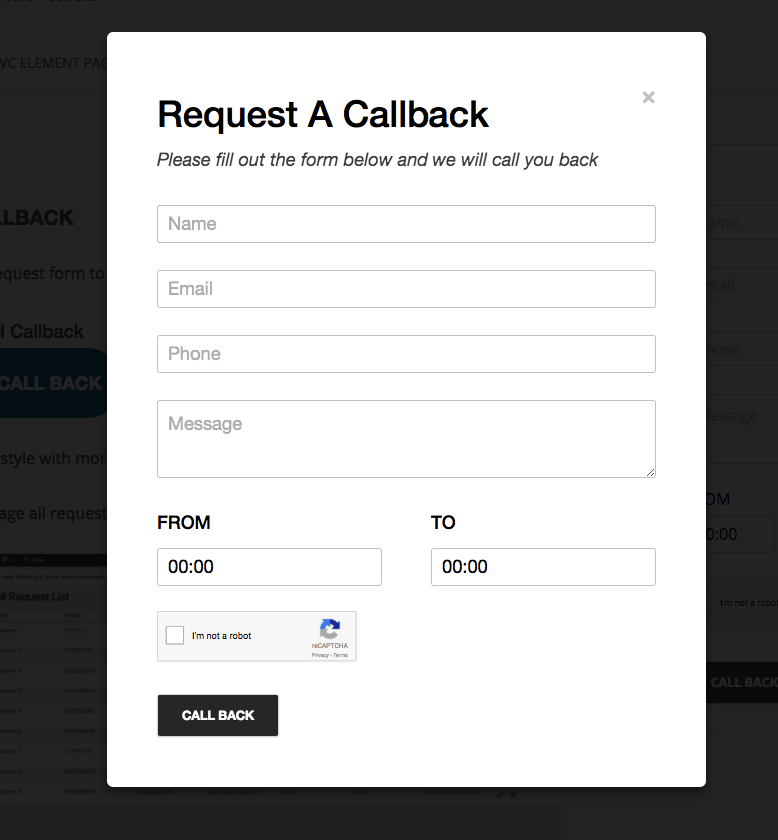
Task: Grab the Message box resize handle
Action: (650, 472)
